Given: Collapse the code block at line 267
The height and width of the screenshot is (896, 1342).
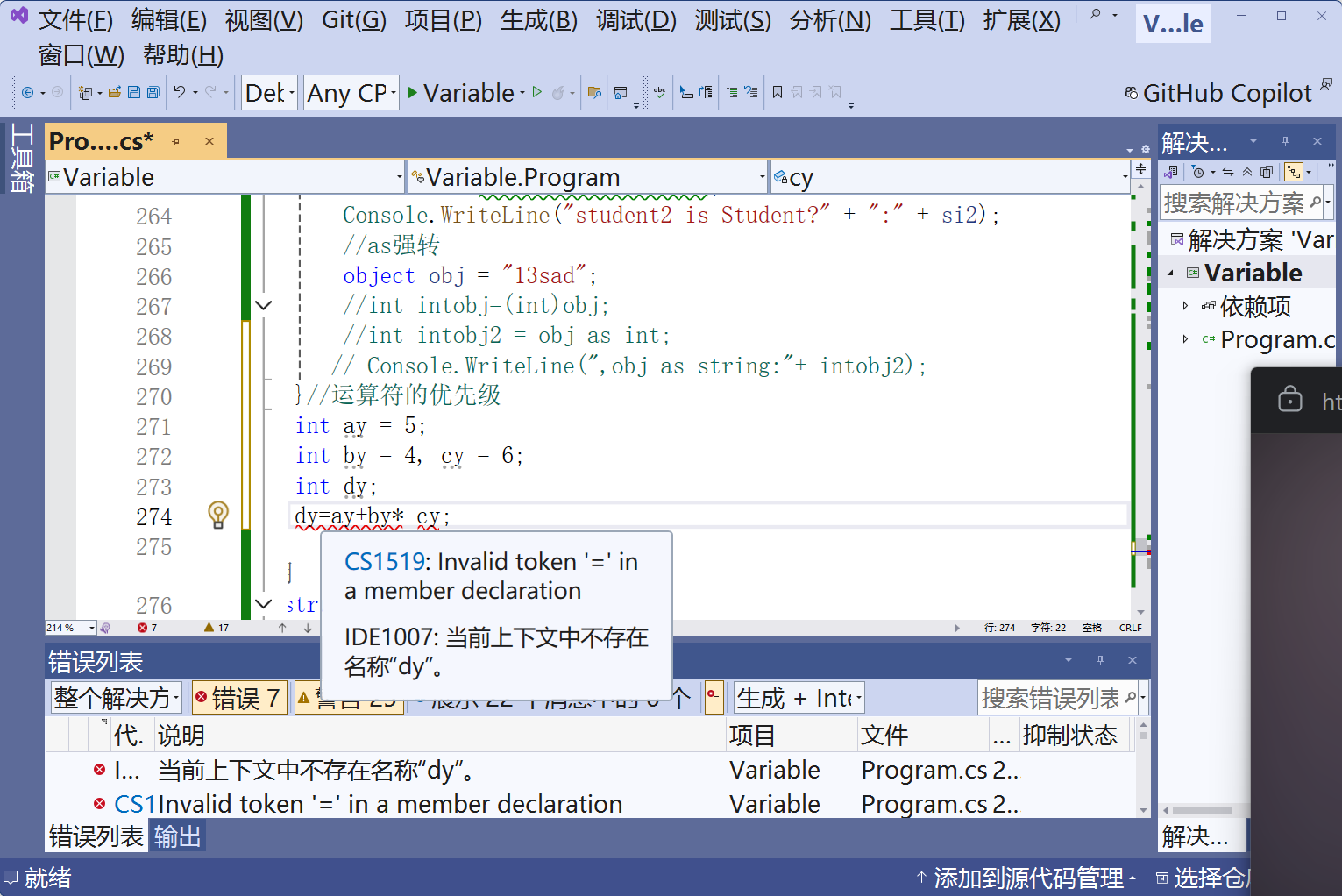Looking at the screenshot, I should tap(263, 305).
